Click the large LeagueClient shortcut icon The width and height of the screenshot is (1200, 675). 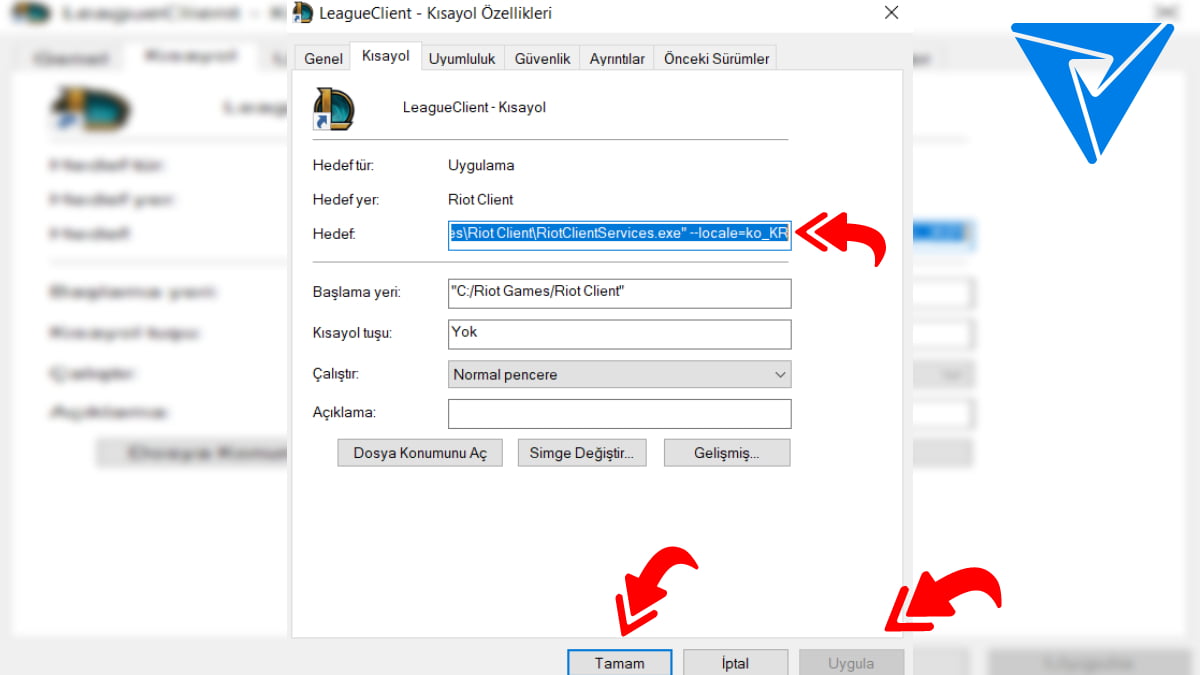(332, 108)
